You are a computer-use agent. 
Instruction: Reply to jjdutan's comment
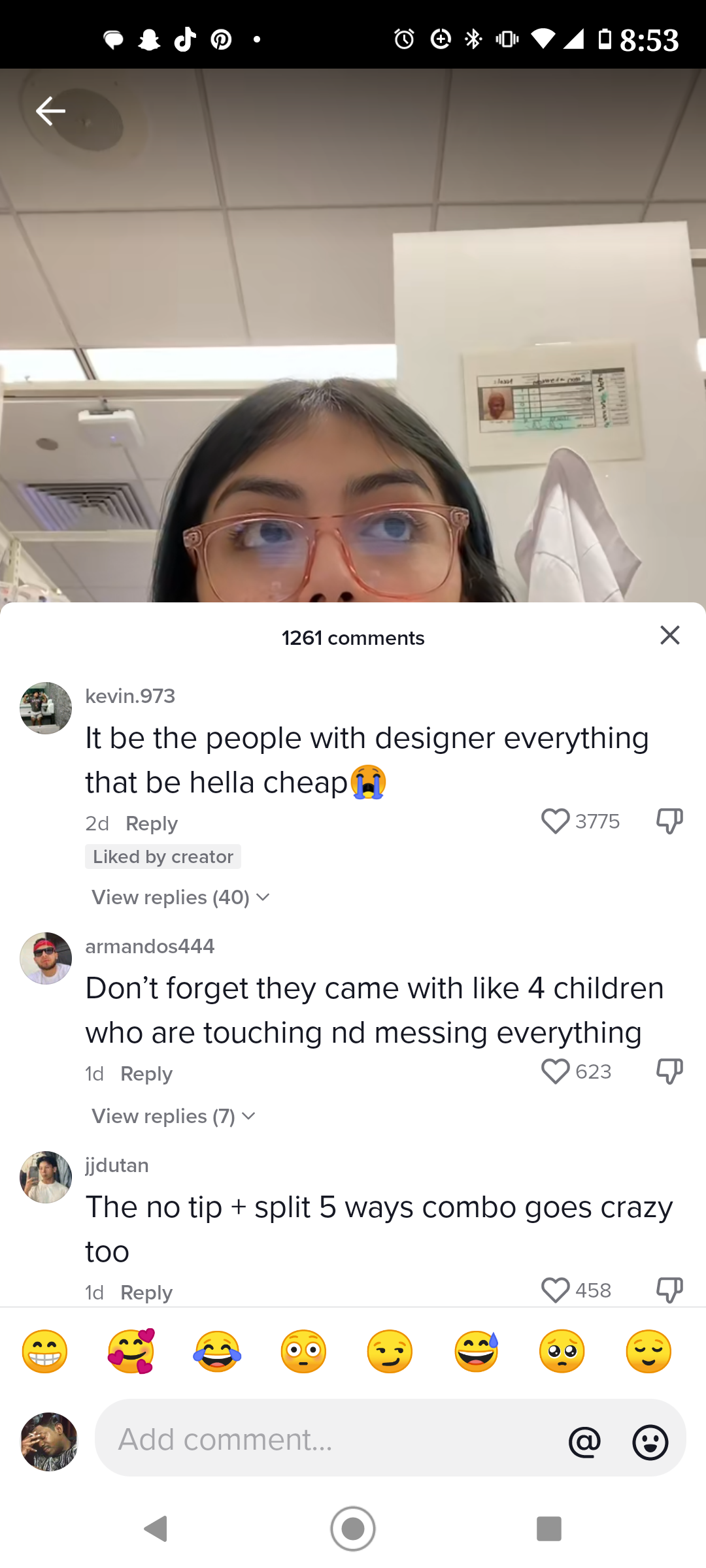coord(146,1292)
